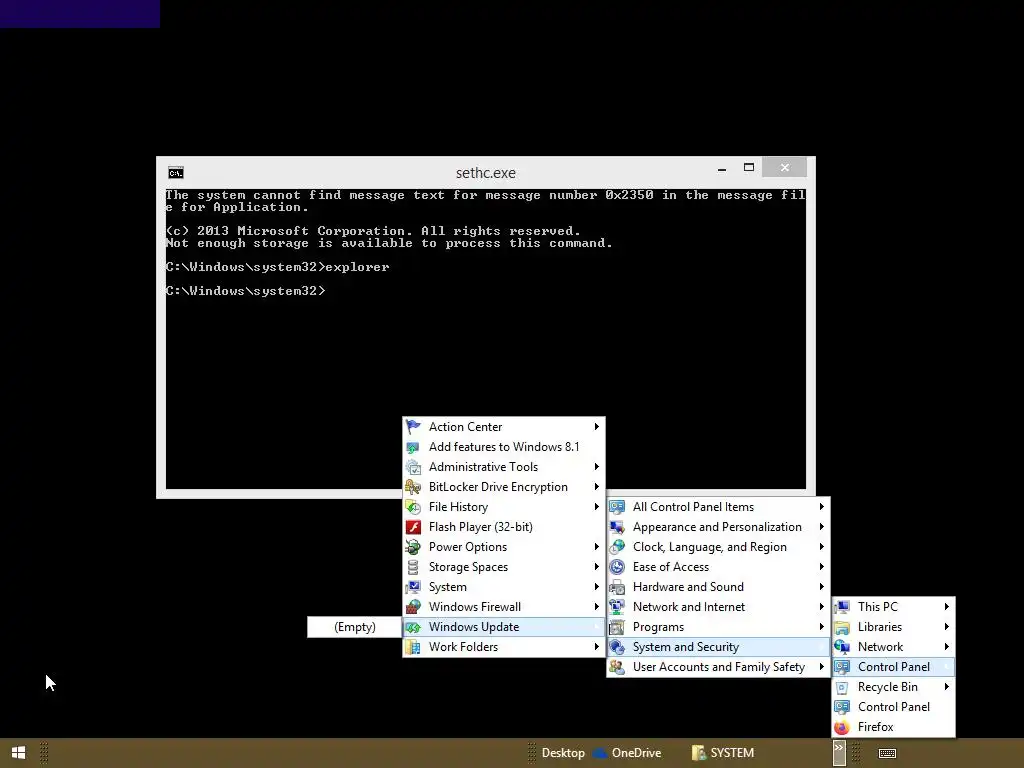Open the highlighted Control Panel entry
Image resolution: width=1024 pixels, height=768 pixels.
[x=893, y=667]
